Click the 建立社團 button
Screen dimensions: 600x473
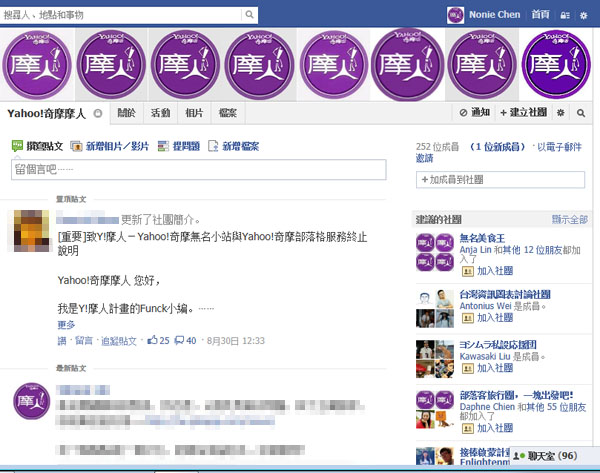pos(524,113)
